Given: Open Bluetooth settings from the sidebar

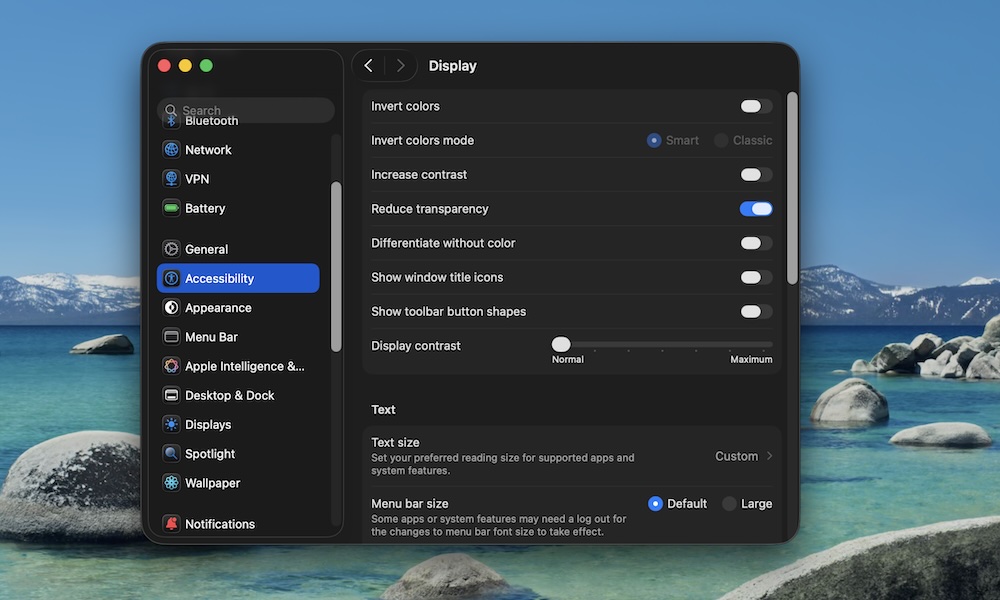Looking at the screenshot, I should click(x=211, y=120).
